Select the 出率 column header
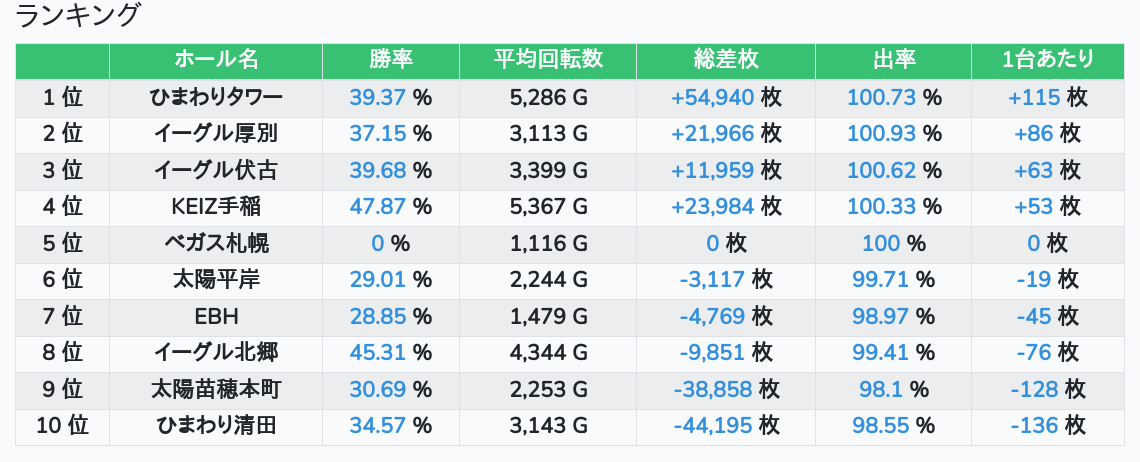1140x462 pixels. [x=894, y=60]
